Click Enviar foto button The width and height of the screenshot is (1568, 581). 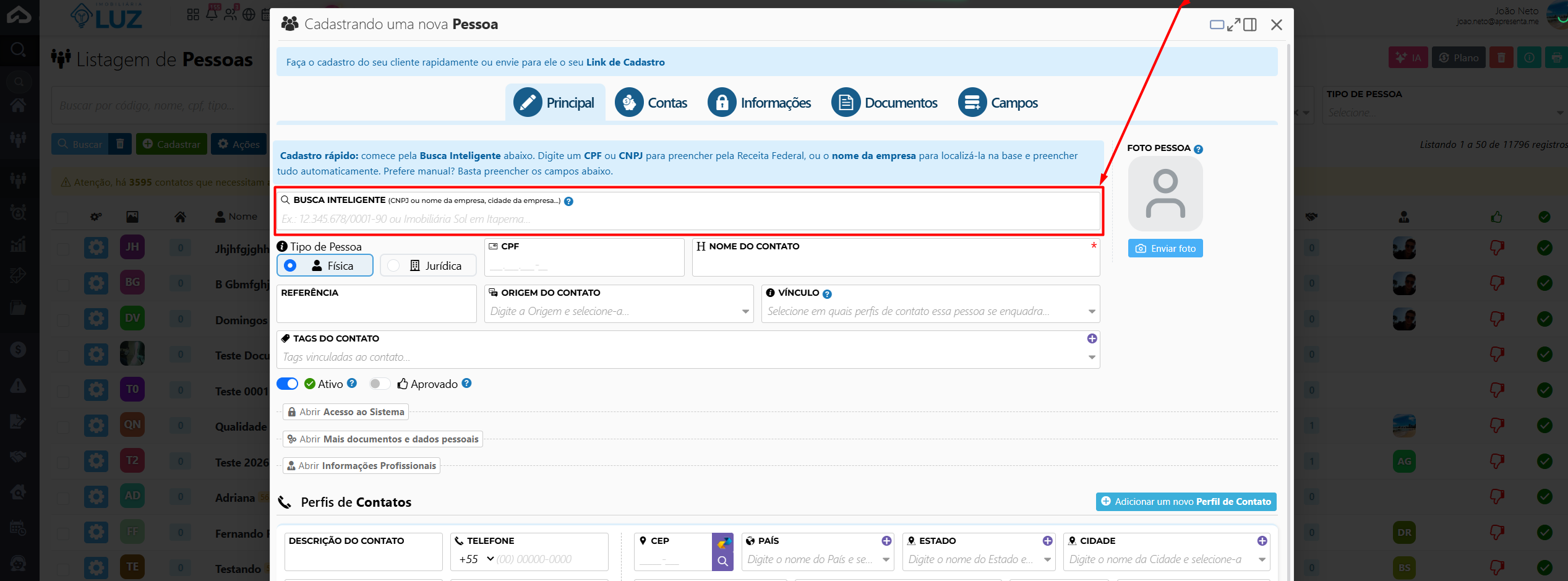pos(1165,248)
